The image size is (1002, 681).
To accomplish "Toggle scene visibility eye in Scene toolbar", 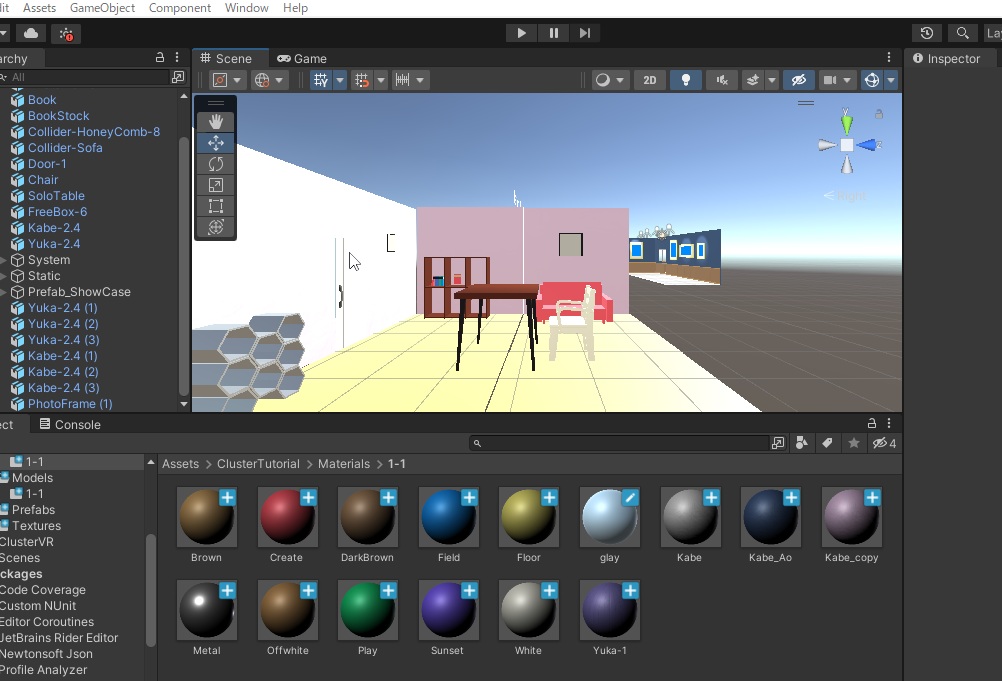I will tap(797, 80).
